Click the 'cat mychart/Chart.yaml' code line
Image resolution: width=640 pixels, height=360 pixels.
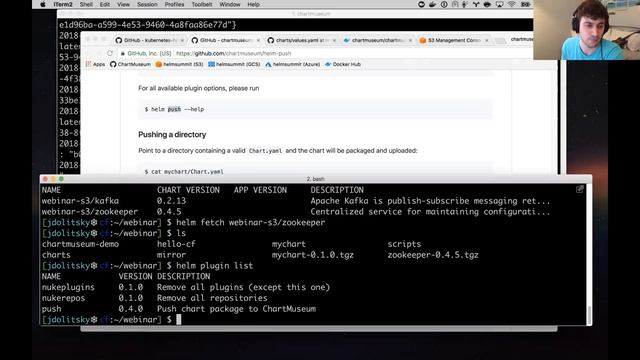[184, 172]
